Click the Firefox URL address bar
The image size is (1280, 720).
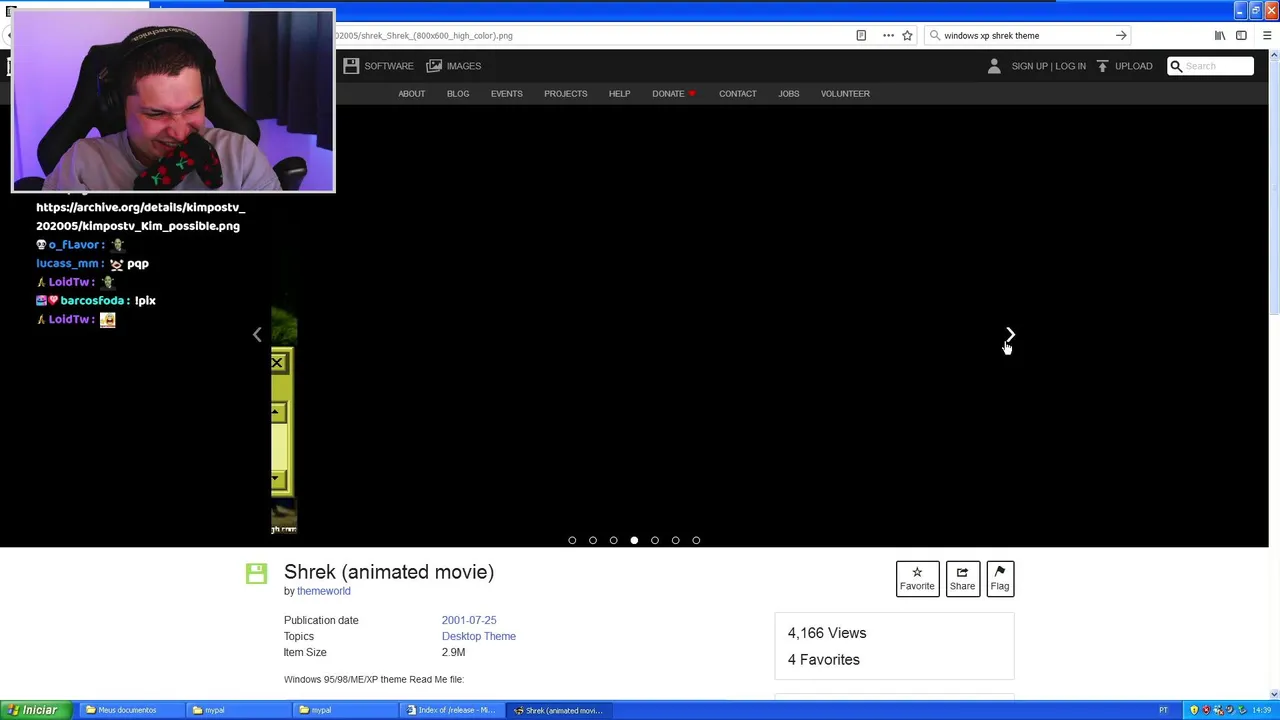590,35
